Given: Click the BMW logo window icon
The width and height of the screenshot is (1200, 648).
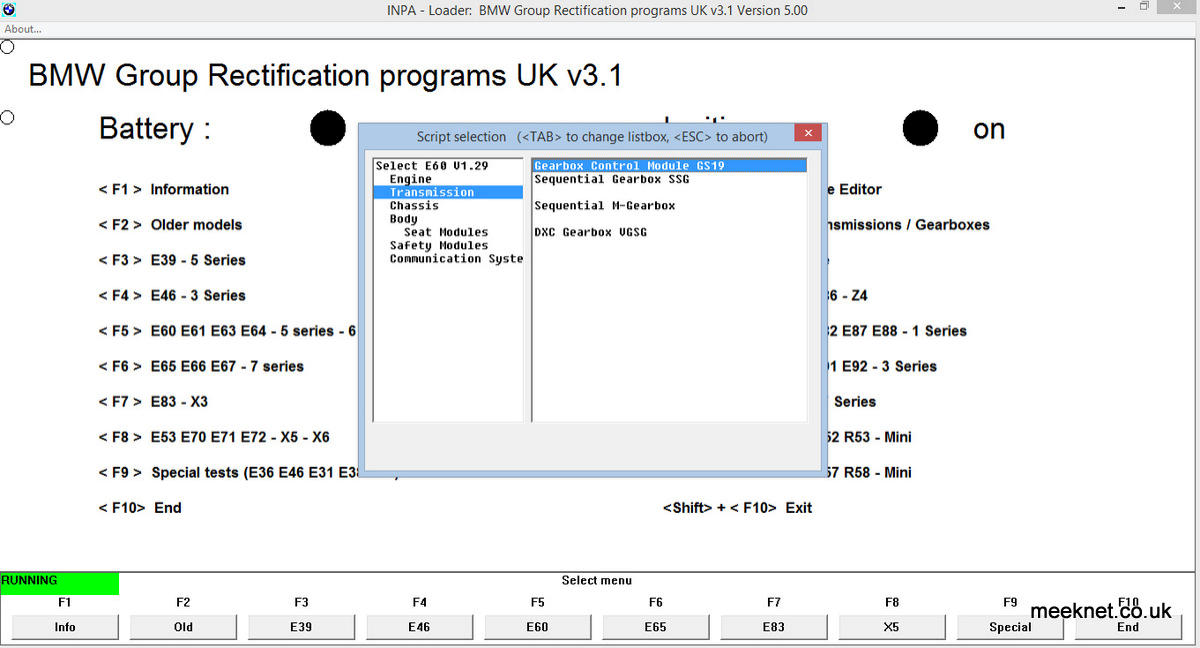Looking at the screenshot, I should [9, 9].
